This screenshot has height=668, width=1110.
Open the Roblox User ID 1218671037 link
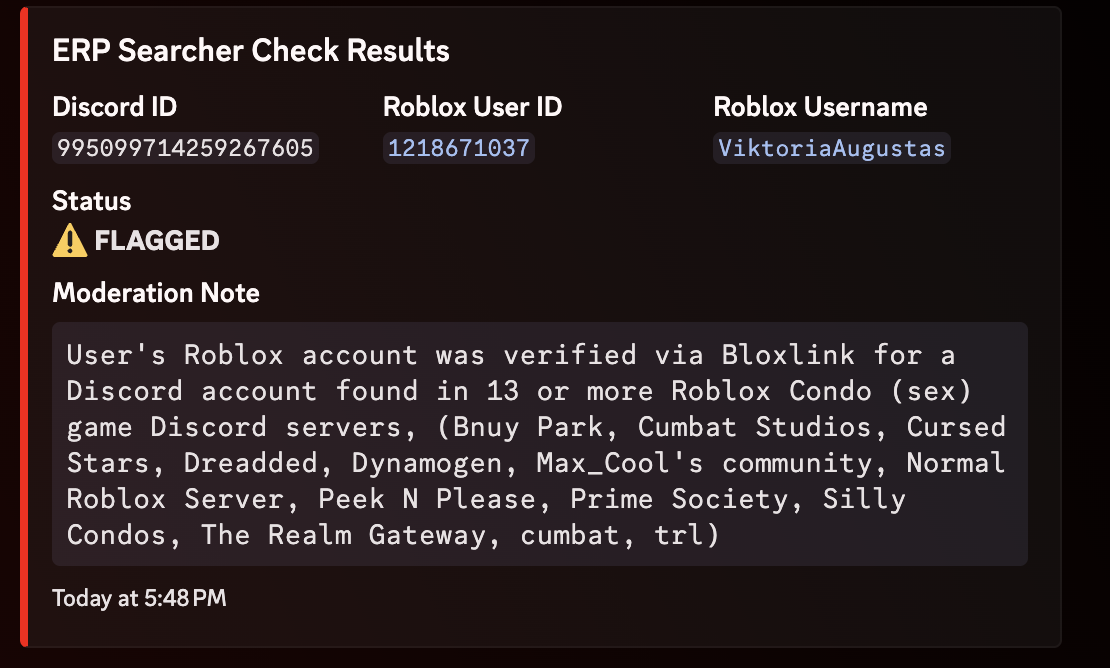click(x=459, y=149)
